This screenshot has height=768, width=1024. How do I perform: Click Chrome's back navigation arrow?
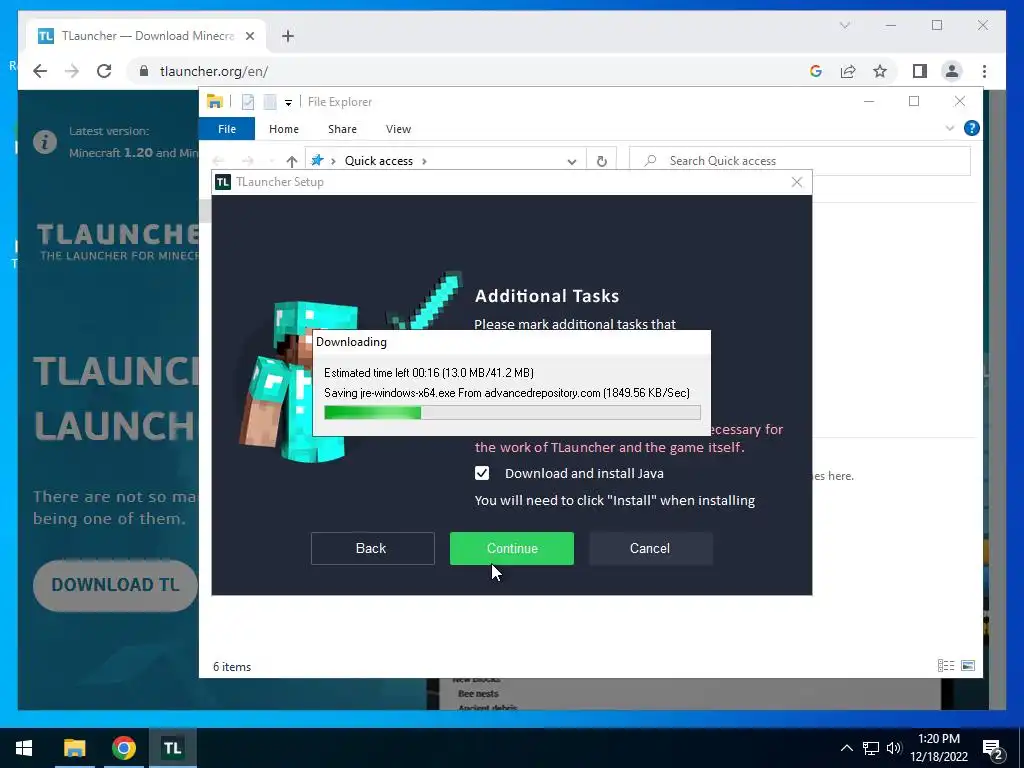pyautogui.click(x=40, y=71)
